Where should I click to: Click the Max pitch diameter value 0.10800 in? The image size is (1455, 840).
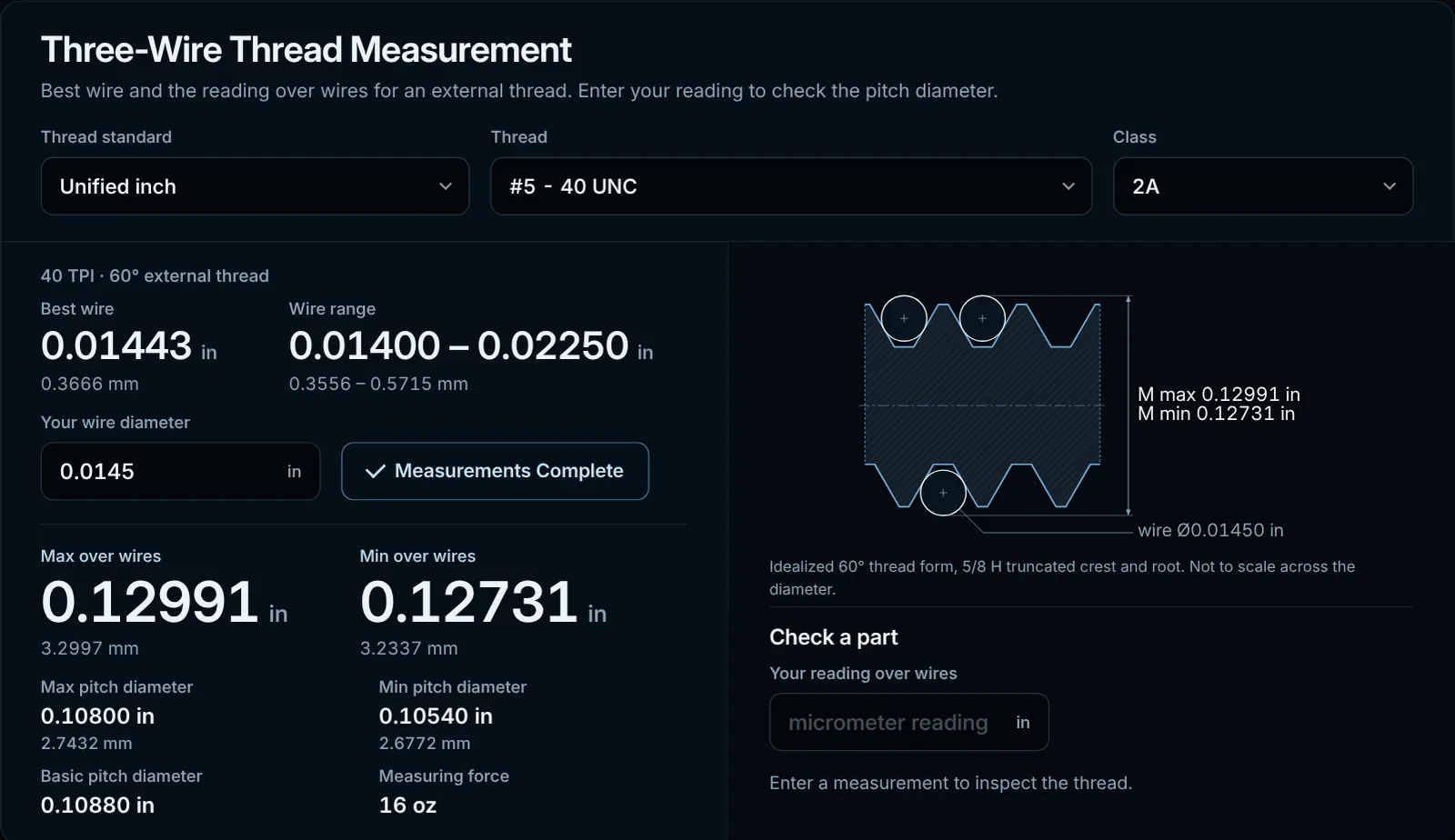coord(97,716)
